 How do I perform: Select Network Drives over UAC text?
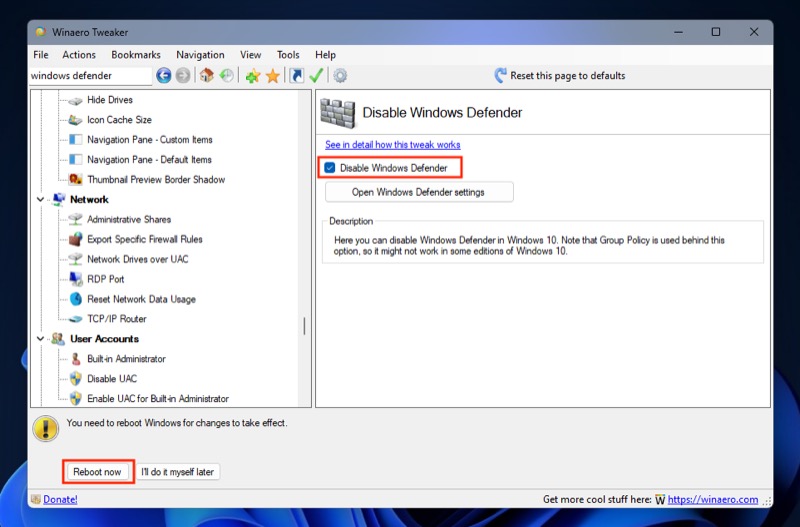click(x=137, y=259)
